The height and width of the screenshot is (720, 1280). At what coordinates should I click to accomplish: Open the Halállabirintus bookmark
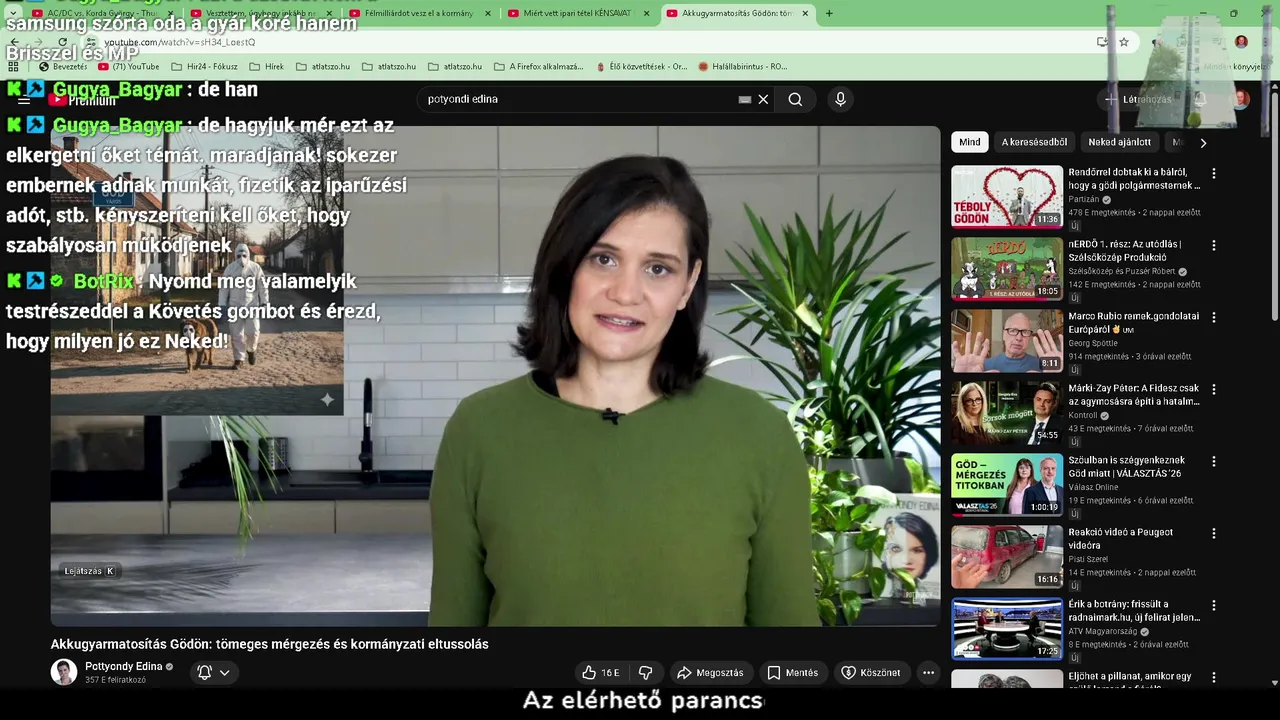point(743,66)
